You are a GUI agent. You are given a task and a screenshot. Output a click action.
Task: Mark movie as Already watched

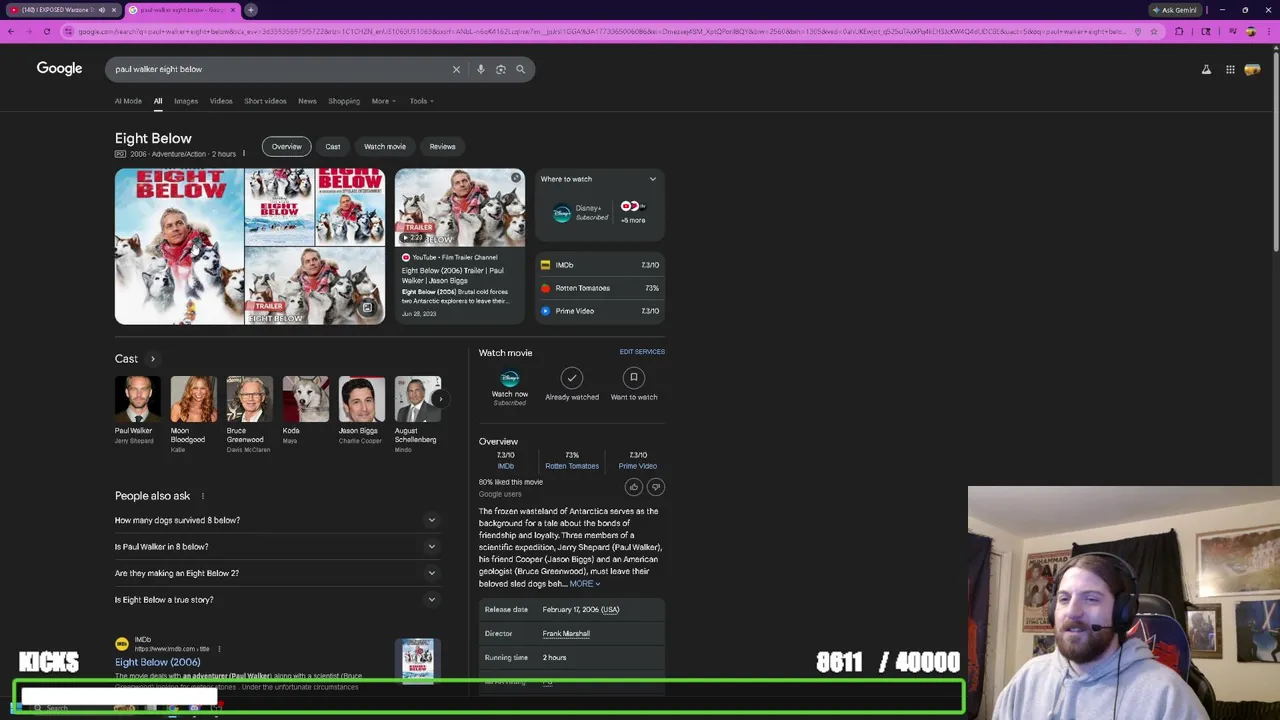(x=572, y=385)
